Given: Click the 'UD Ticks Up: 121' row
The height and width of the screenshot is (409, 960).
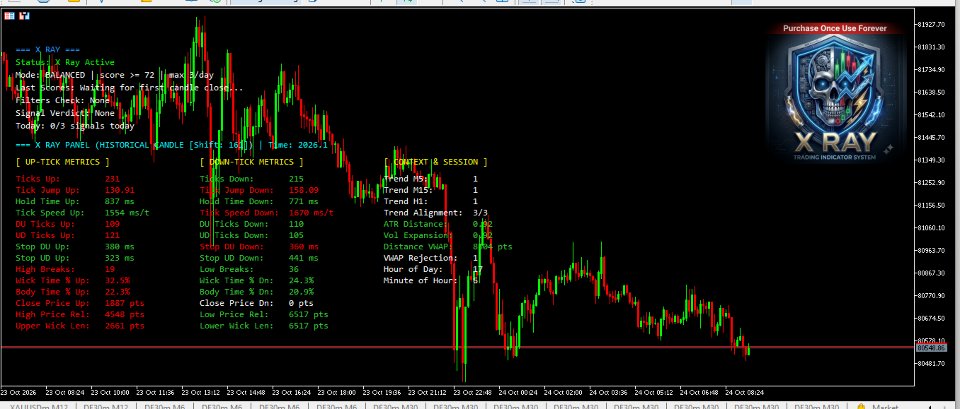Looking at the screenshot, I should point(67,235).
